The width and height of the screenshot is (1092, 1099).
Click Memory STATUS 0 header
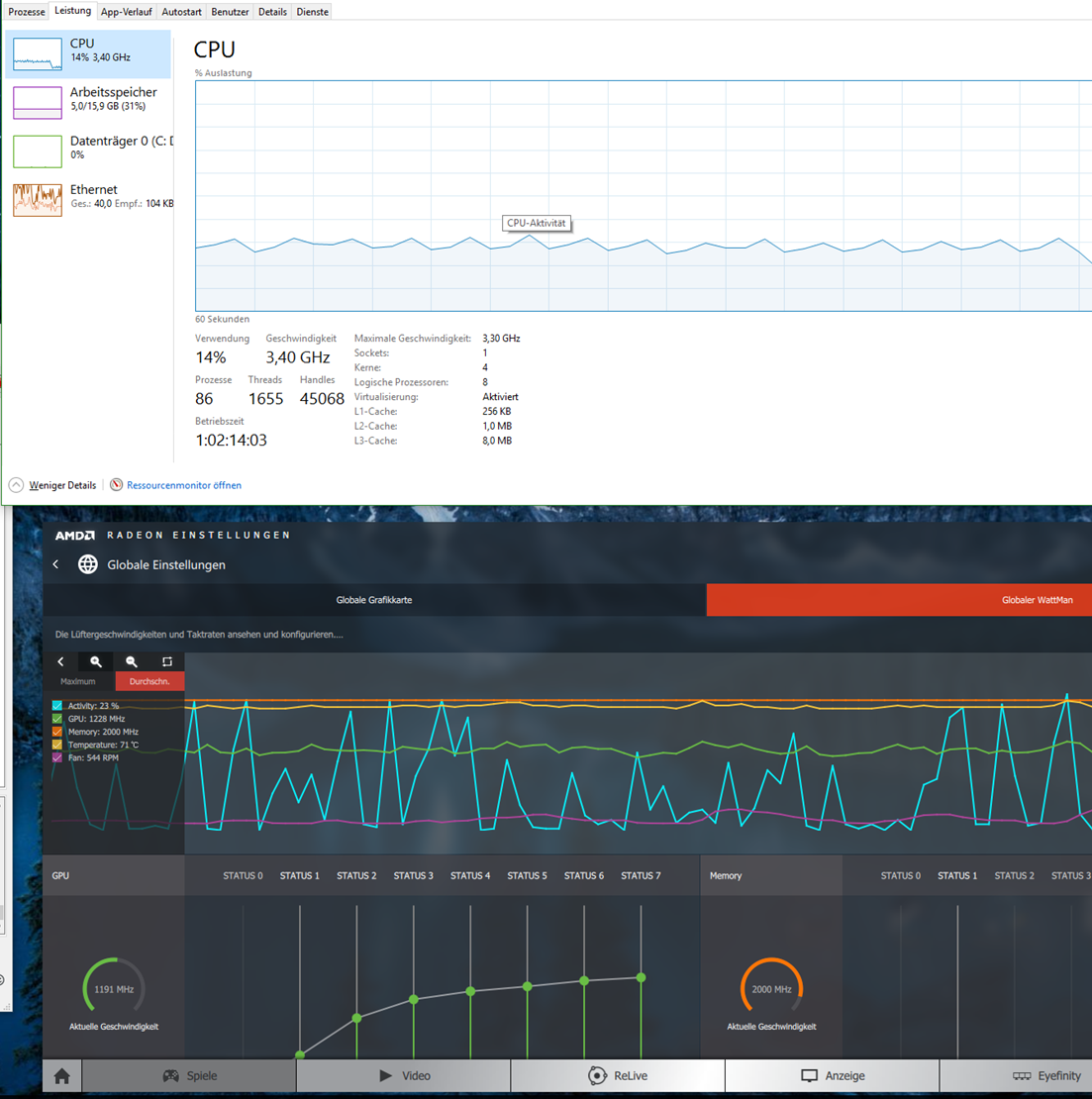click(901, 875)
